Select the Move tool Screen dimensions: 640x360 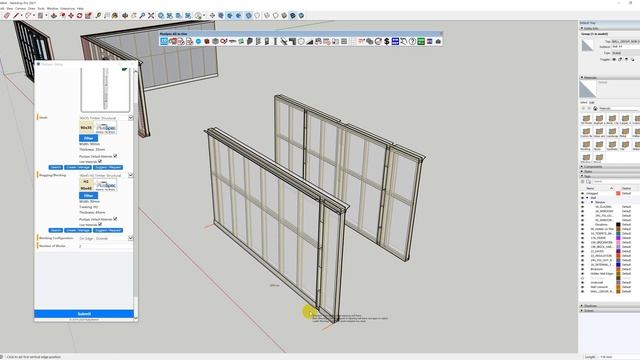pyautogui.click(x=71, y=16)
